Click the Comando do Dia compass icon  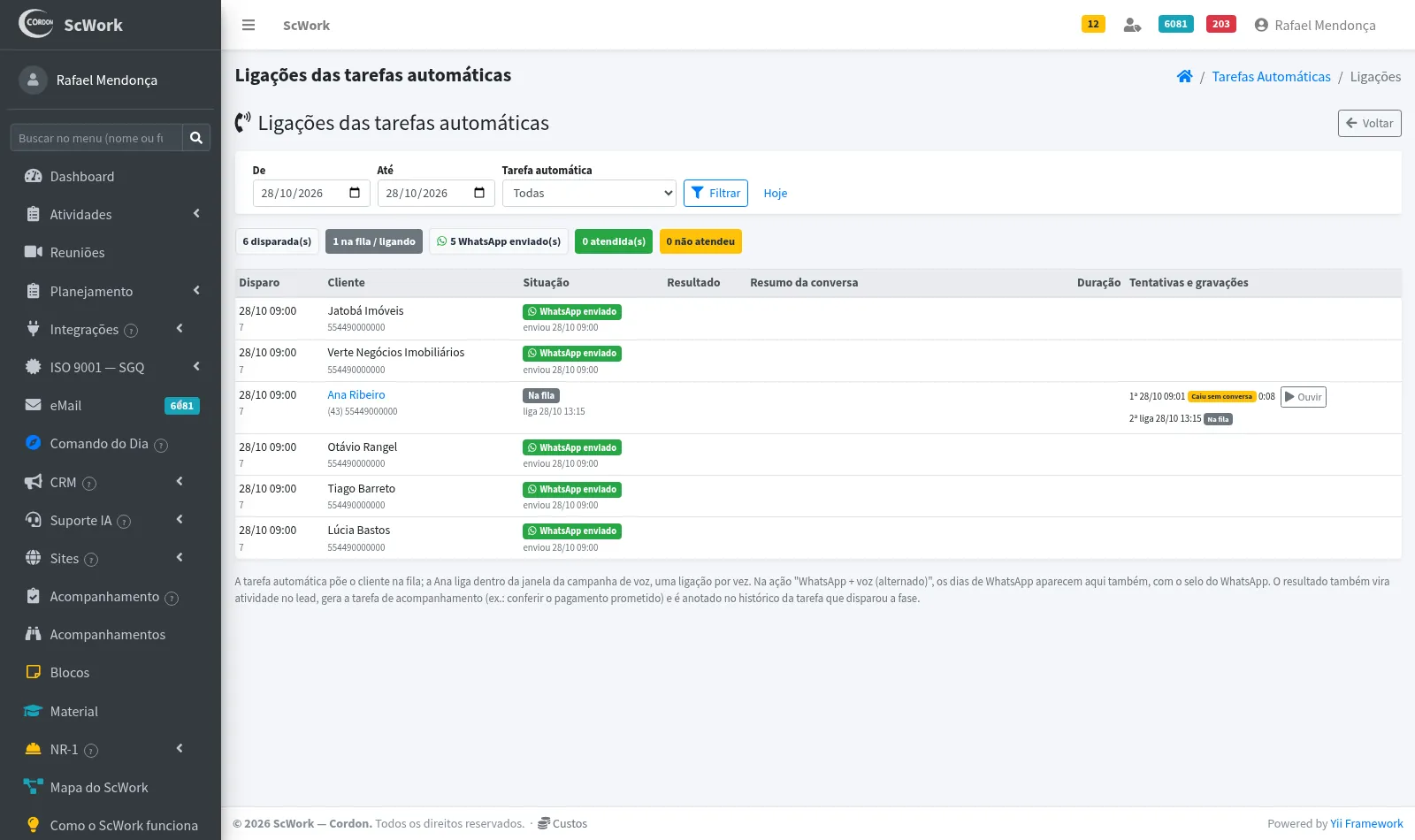33,442
